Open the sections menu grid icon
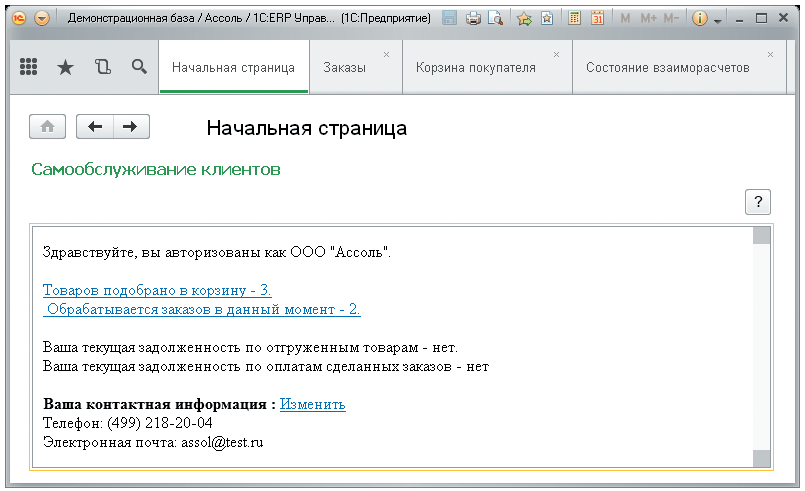This screenshot has width=805, height=491. pos(29,67)
